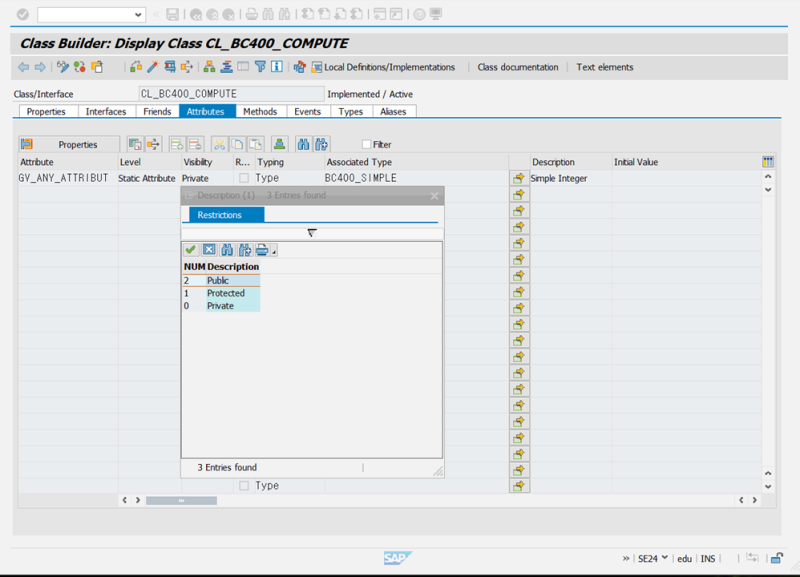This screenshot has width=800, height=577.
Task: Click the cancel X icon in the value help popup
Action: click(x=209, y=249)
